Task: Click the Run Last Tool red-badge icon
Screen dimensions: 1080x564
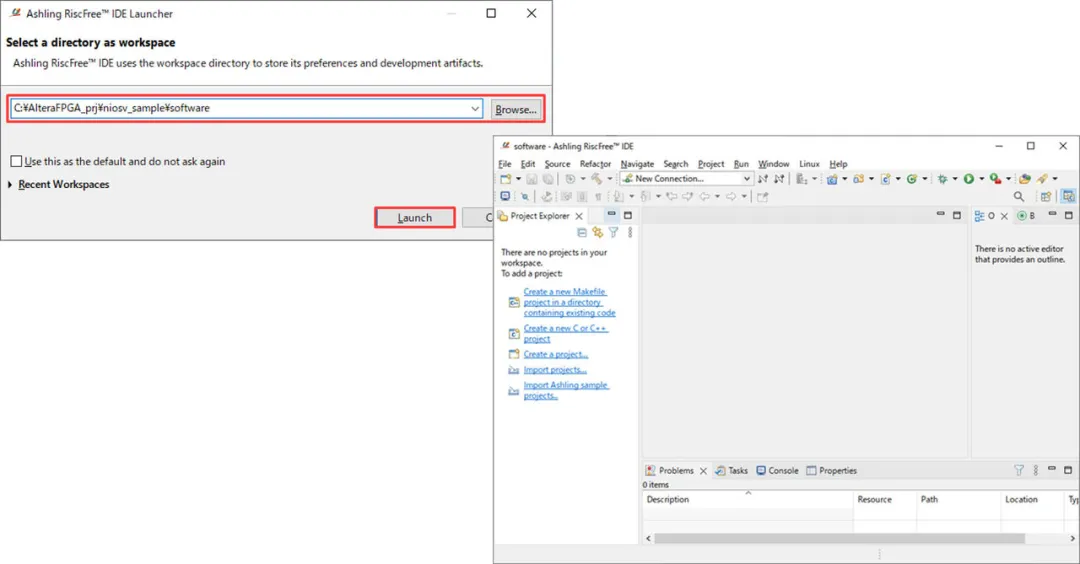Action: (x=995, y=179)
